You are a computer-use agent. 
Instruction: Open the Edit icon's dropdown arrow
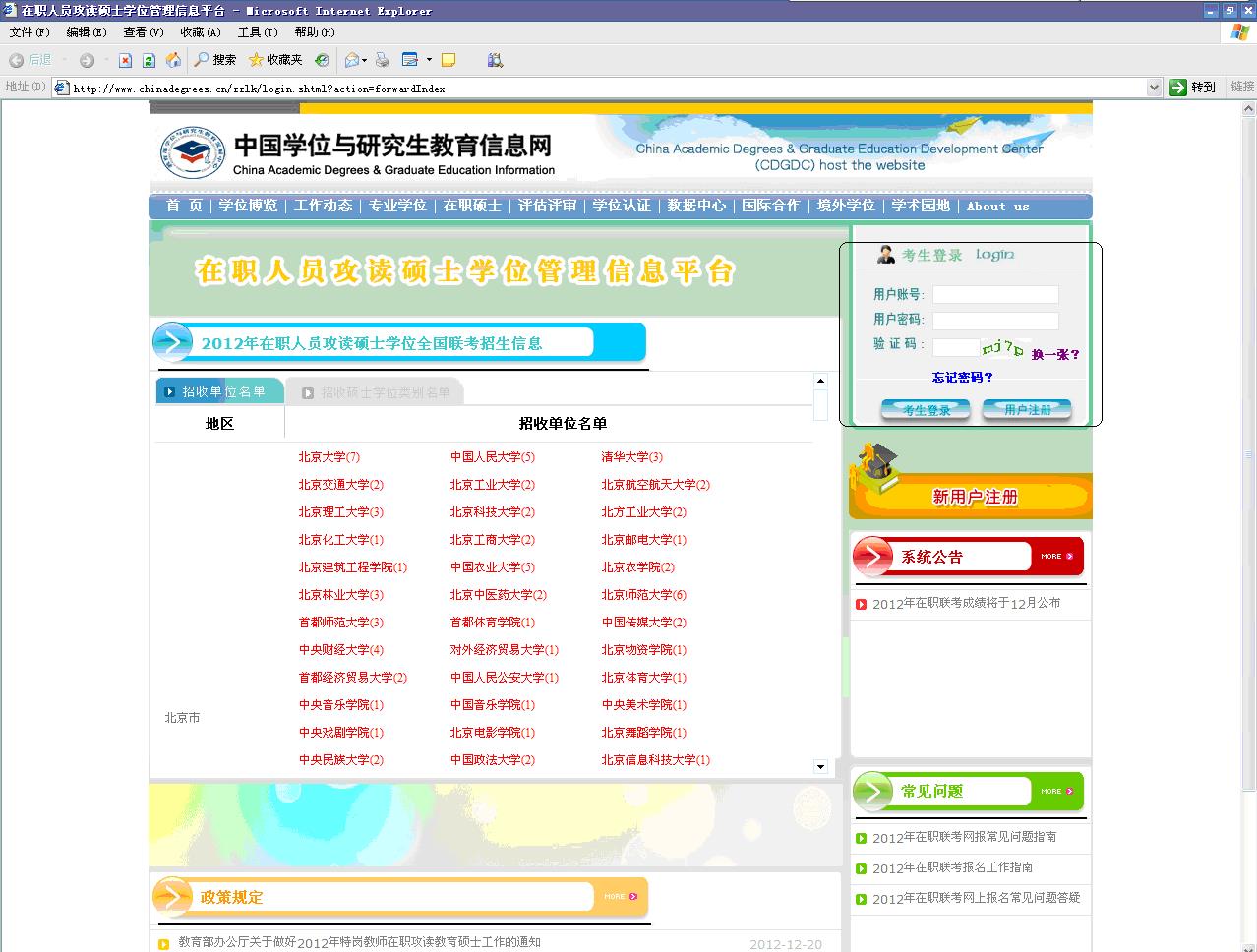click(x=427, y=60)
